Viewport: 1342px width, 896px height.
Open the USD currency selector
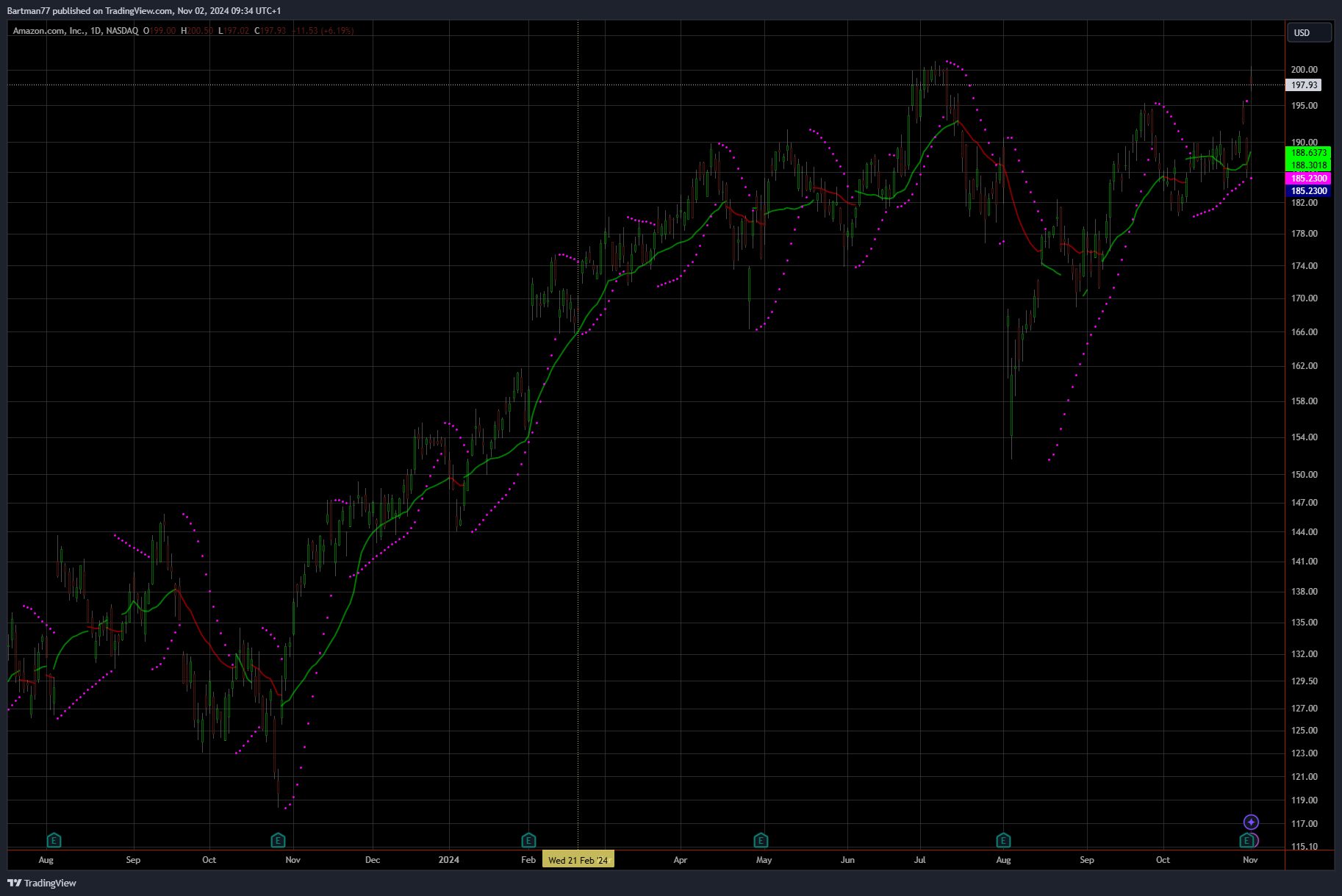(1309, 32)
